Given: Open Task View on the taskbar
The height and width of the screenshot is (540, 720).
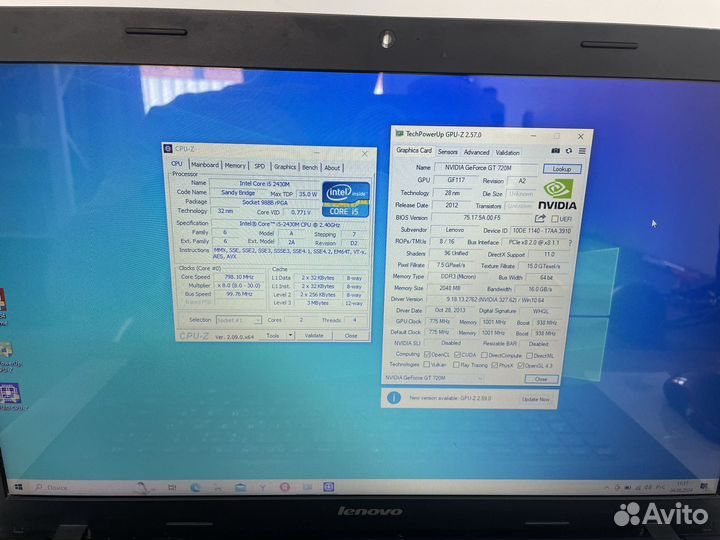Looking at the screenshot, I should click(172, 487).
